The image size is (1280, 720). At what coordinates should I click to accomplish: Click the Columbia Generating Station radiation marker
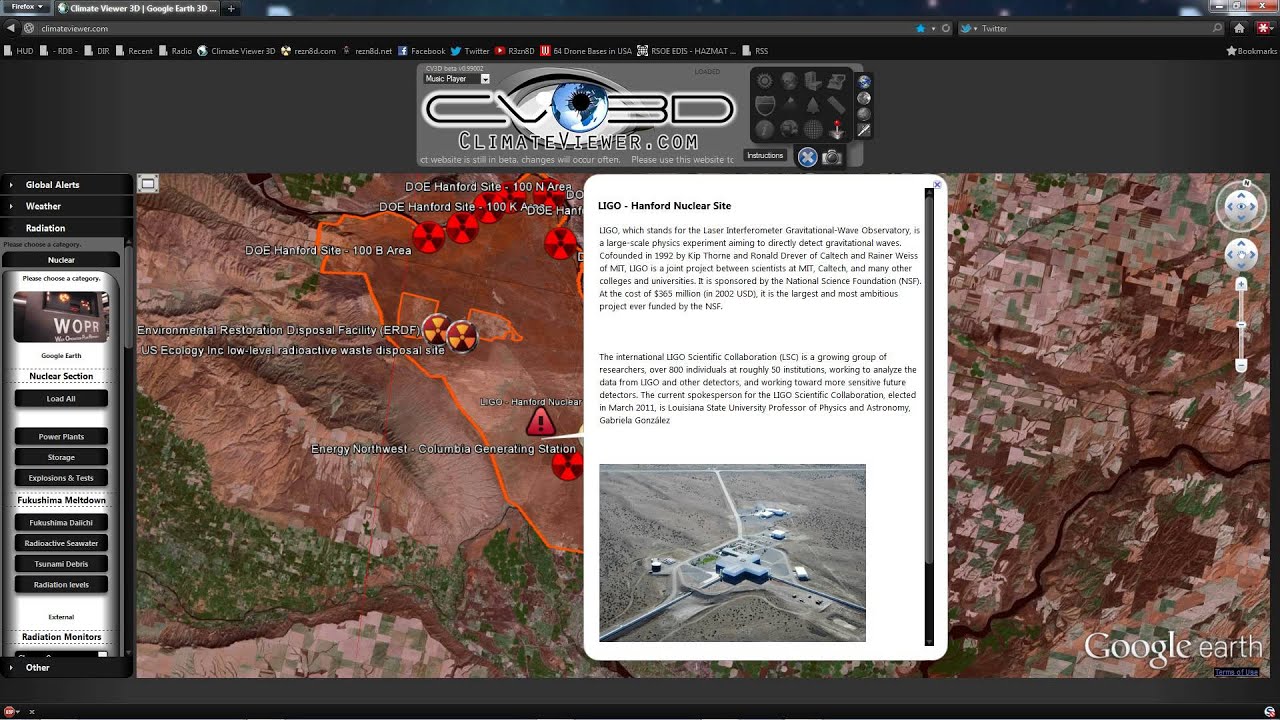(x=567, y=465)
